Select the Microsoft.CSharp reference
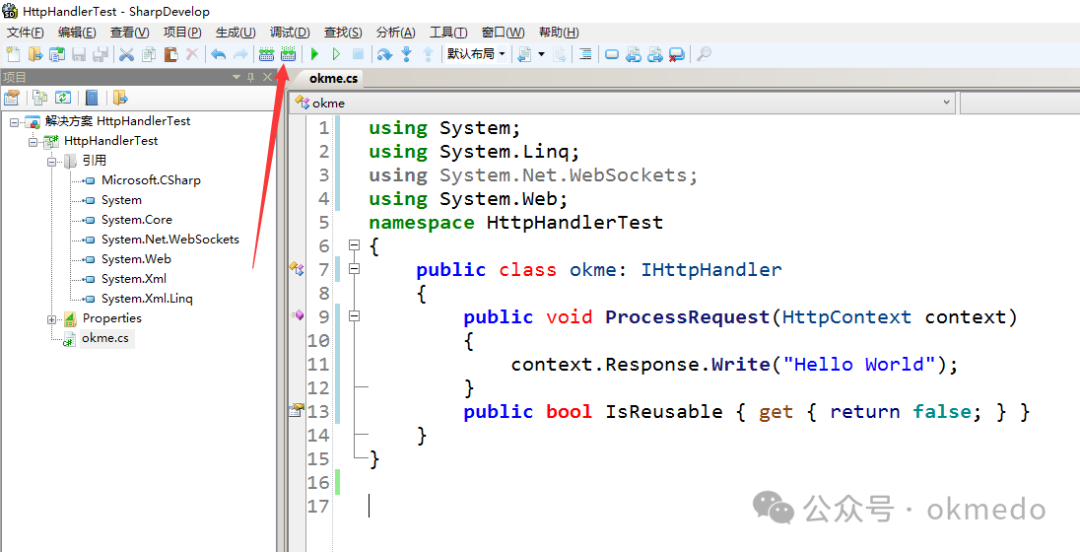The width and height of the screenshot is (1080, 552). pyautogui.click(x=151, y=181)
